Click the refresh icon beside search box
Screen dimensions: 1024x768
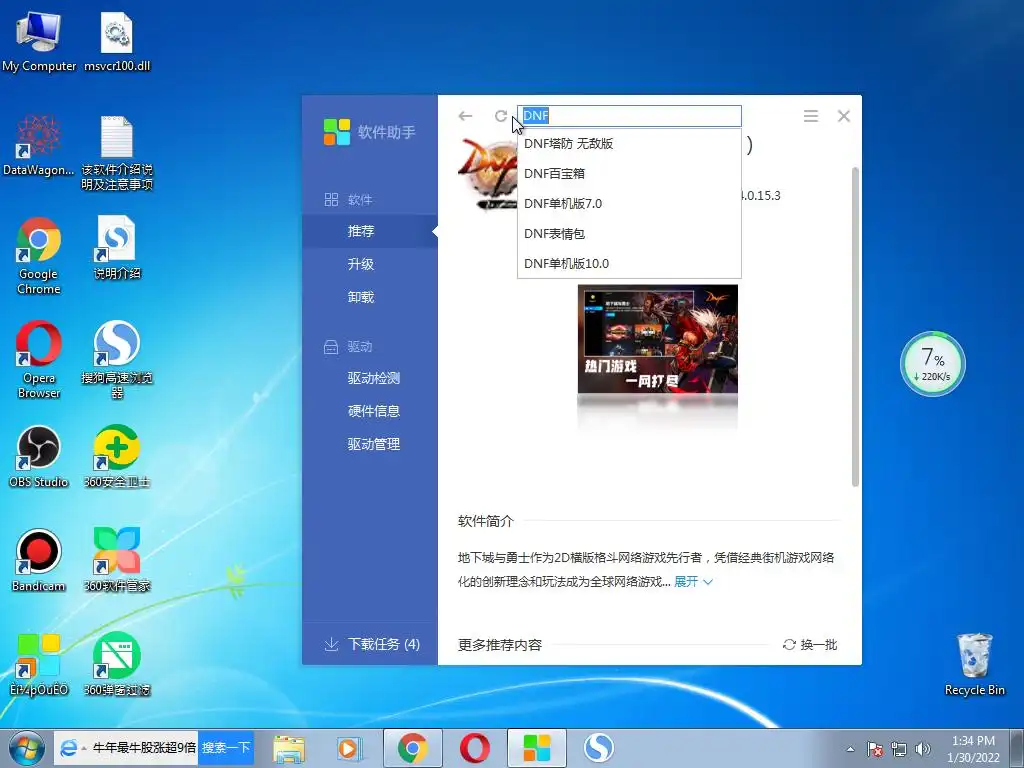click(x=501, y=116)
